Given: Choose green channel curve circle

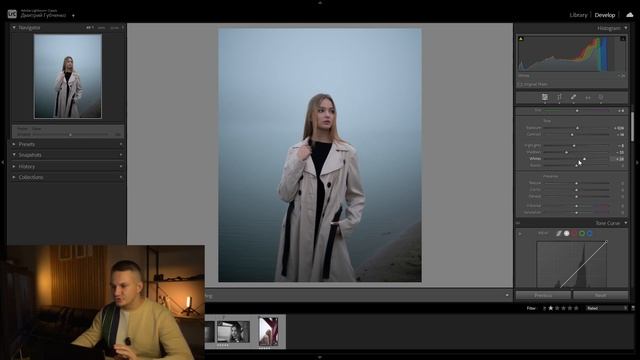Looking at the screenshot, I should pos(582,233).
